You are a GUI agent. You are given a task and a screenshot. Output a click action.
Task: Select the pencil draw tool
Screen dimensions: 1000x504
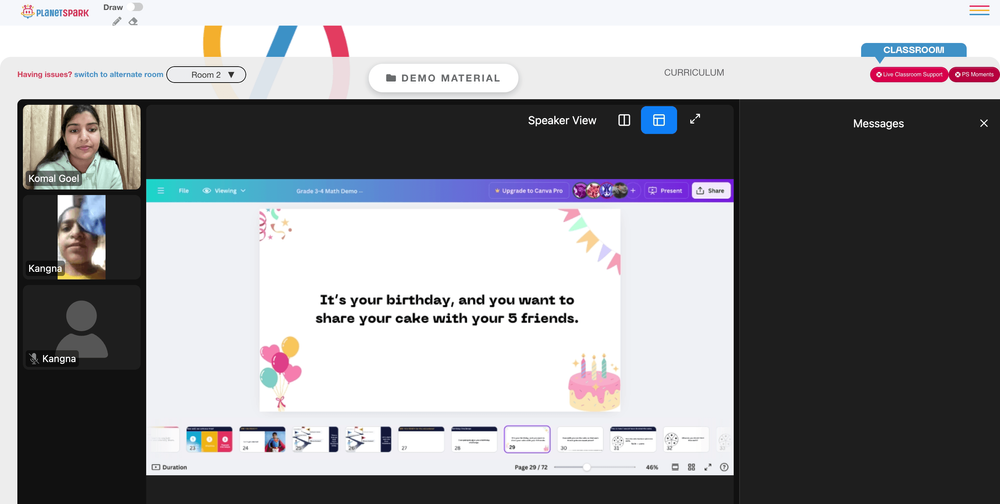(x=117, y=21)
